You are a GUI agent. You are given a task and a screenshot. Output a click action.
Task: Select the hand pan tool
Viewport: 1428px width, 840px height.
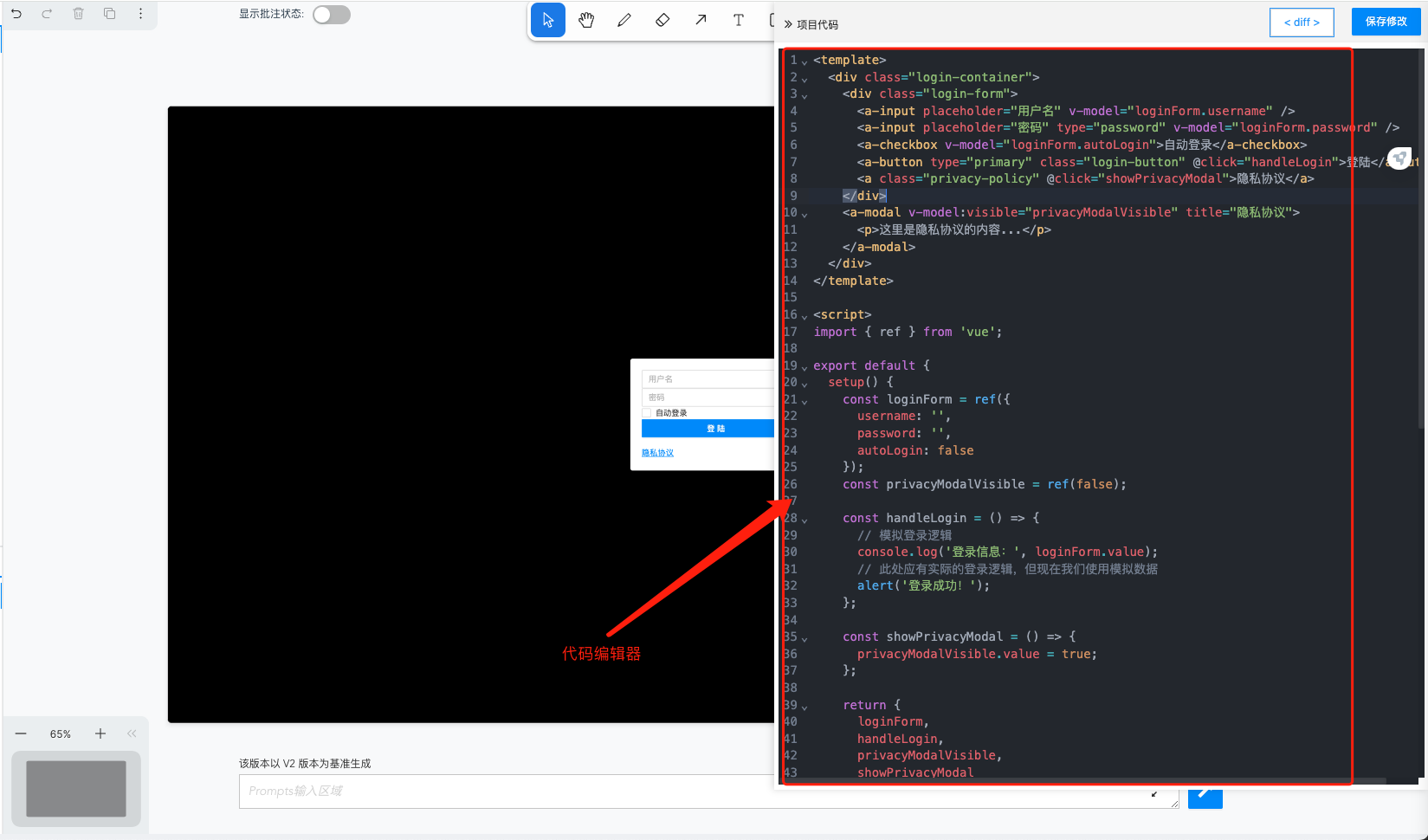pos(586,20)
